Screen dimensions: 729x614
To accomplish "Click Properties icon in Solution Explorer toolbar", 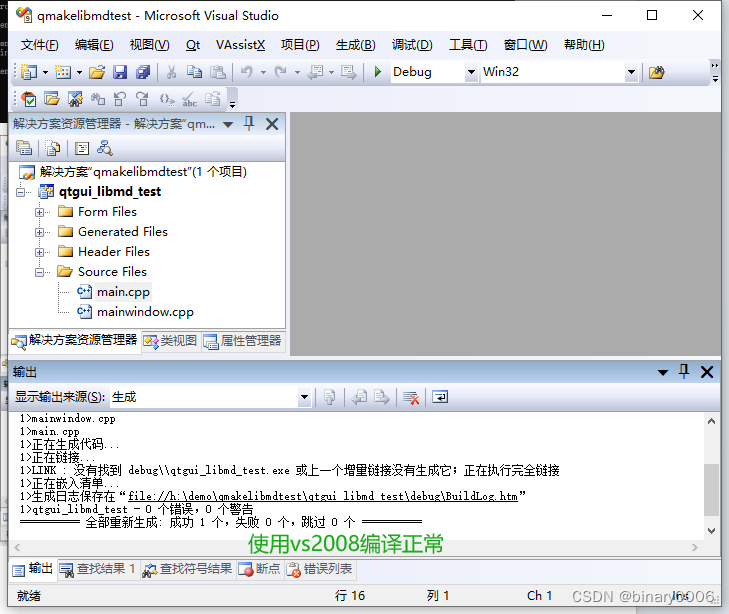I will point(24,148).
